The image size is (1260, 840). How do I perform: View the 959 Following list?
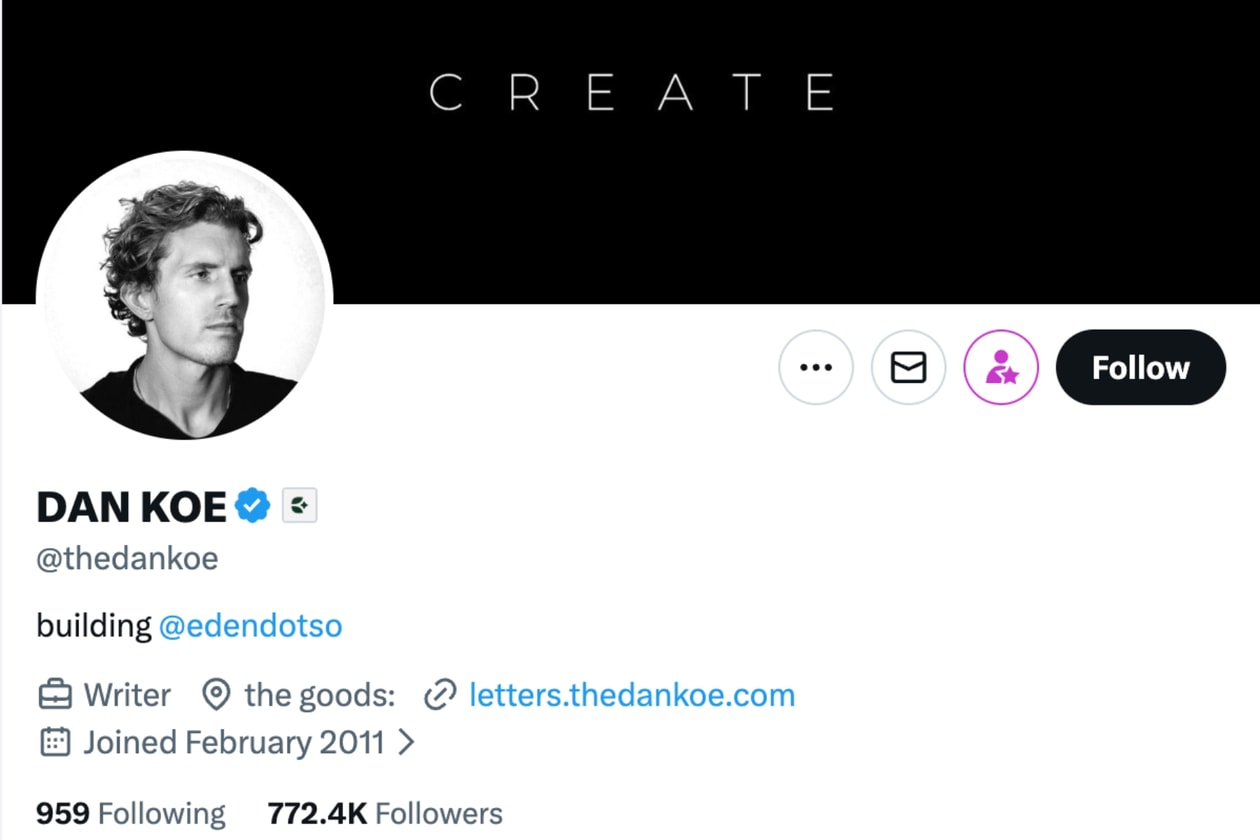(x=131, y=813)
